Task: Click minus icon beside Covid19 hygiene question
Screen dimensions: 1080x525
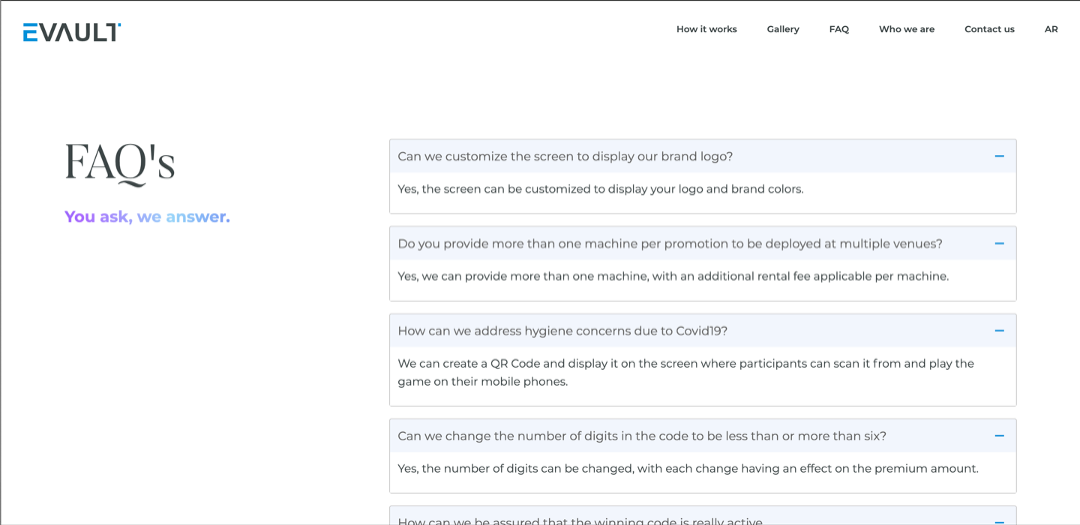Action: click(x=998, y=331)
